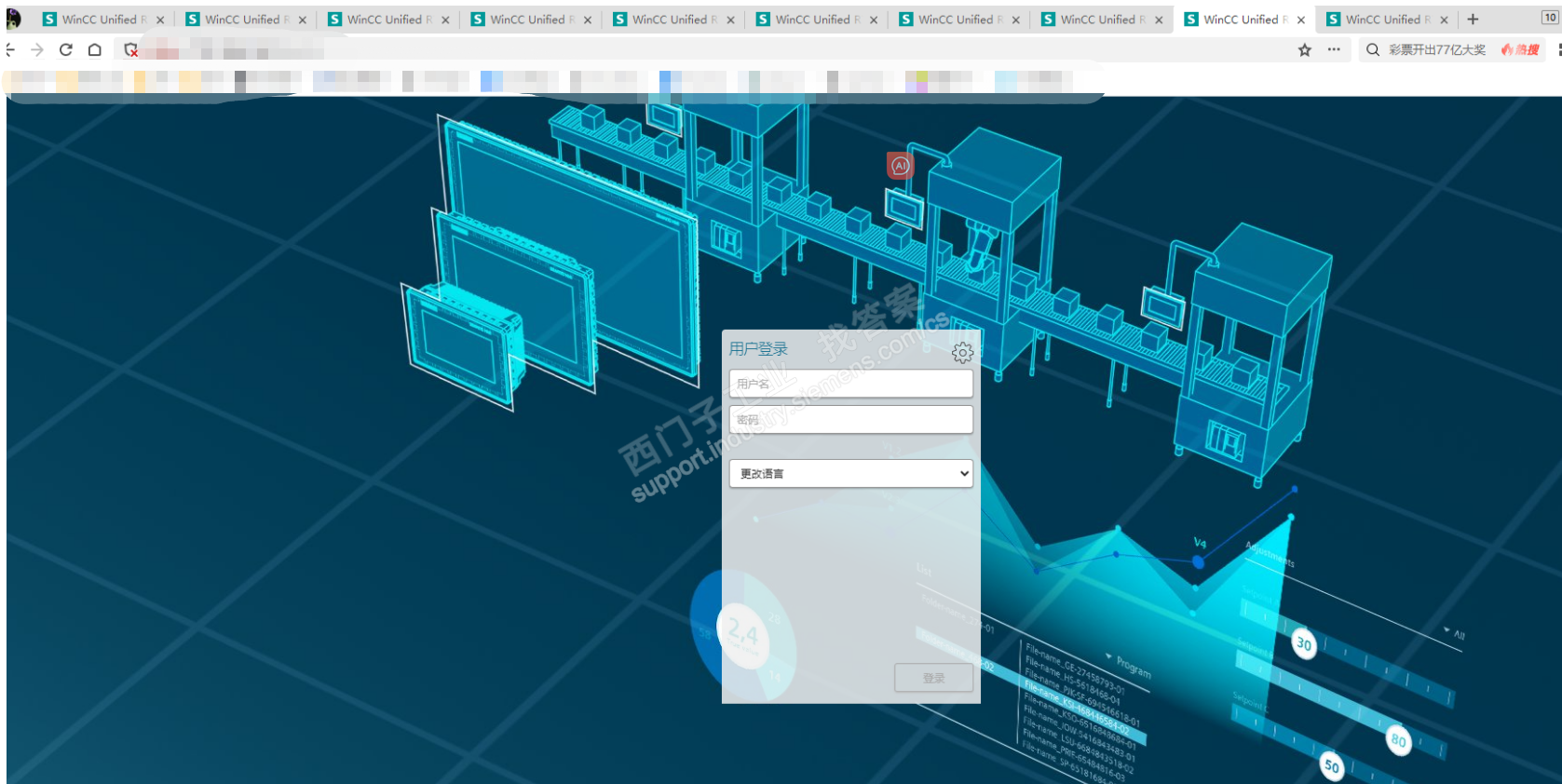Viewport: 1562px width, 784px height.
Task: Click the browser forward arrow
Action: point(37,49)
